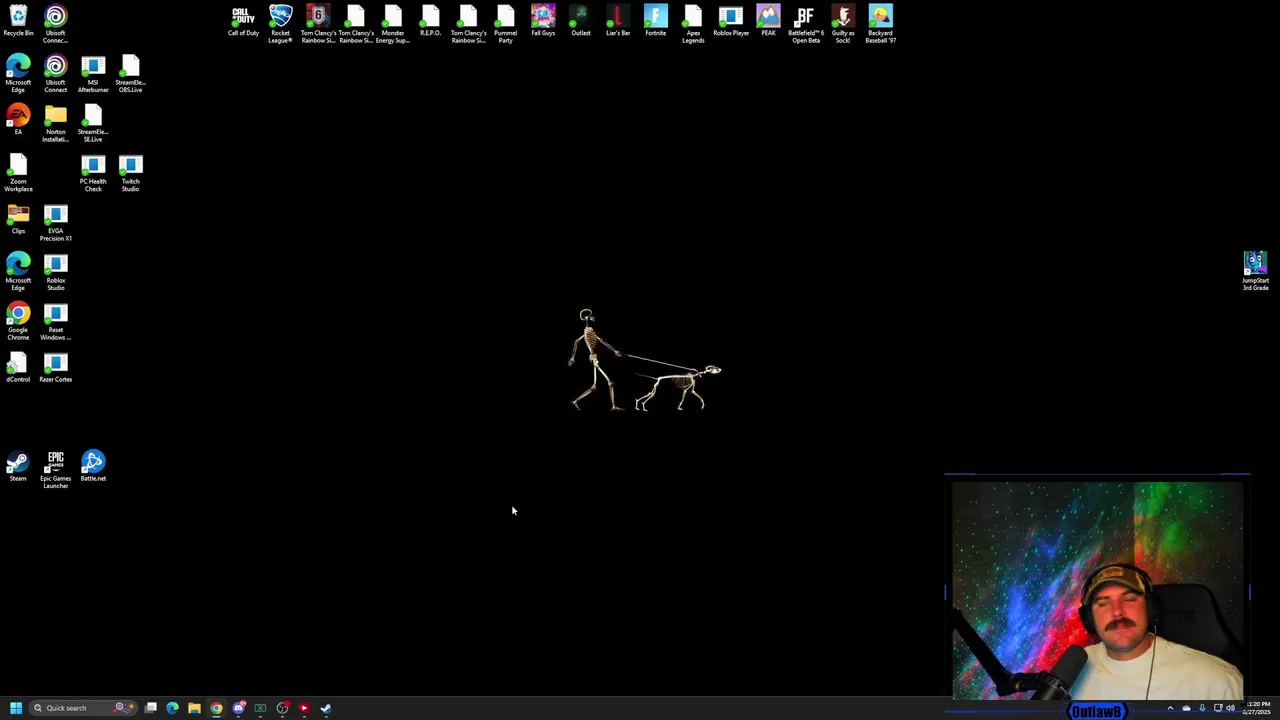The image size is (1280, 720).
Task: Open Discord from the taskbar
Action: click(239, 708)
